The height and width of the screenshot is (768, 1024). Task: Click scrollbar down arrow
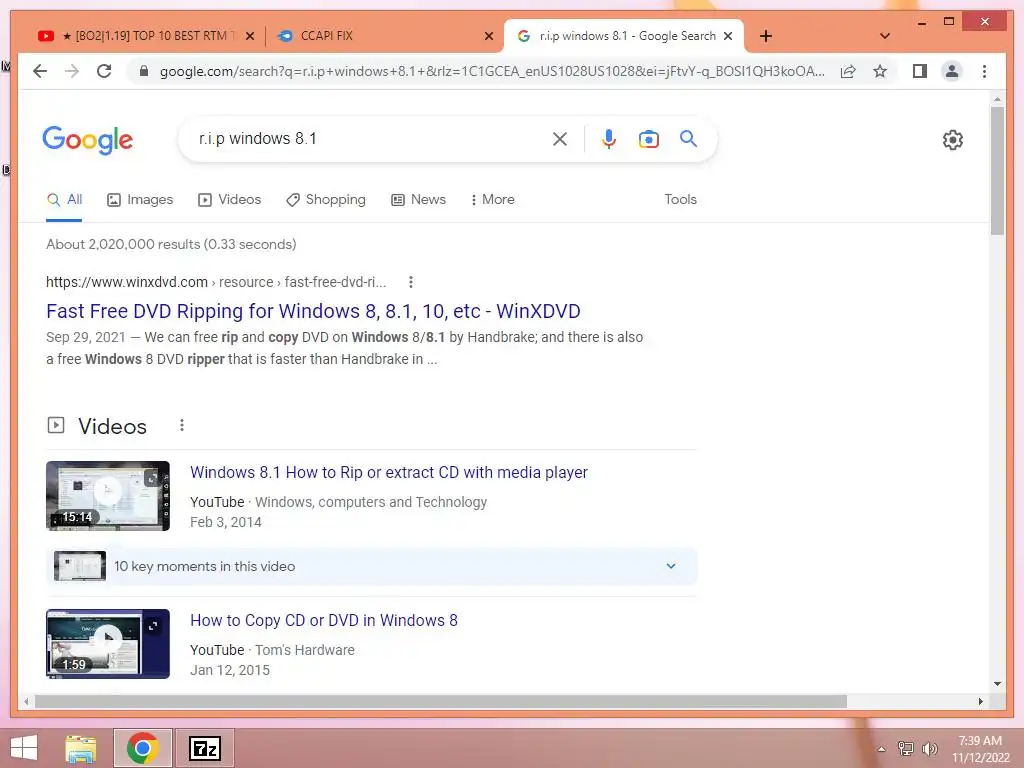click(x=997, y=684)
